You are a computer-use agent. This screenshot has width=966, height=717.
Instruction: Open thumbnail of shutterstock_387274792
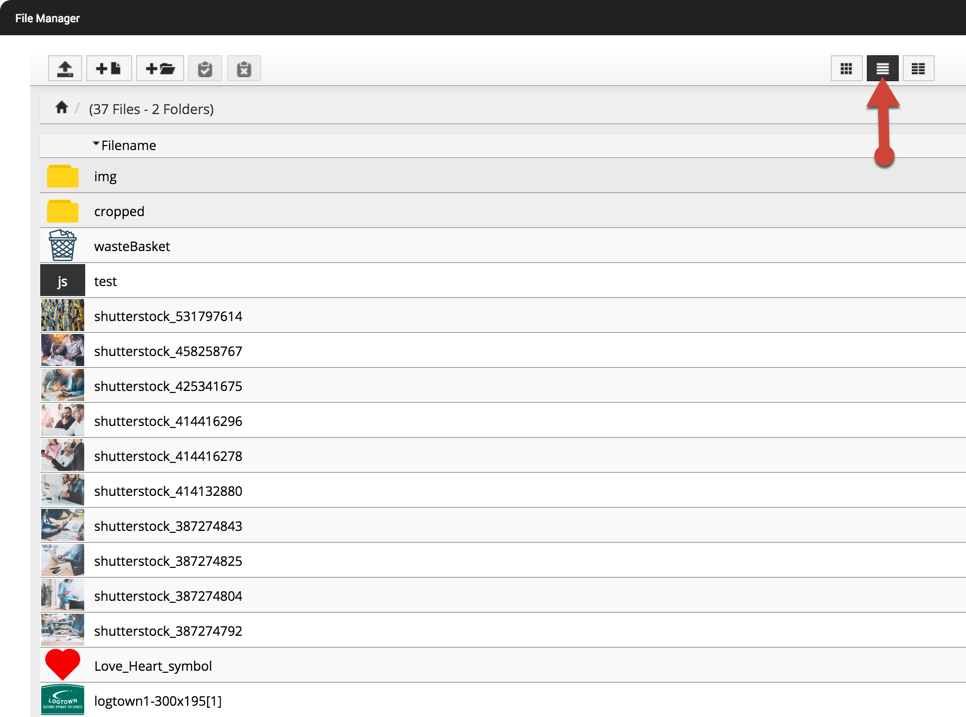63,631
